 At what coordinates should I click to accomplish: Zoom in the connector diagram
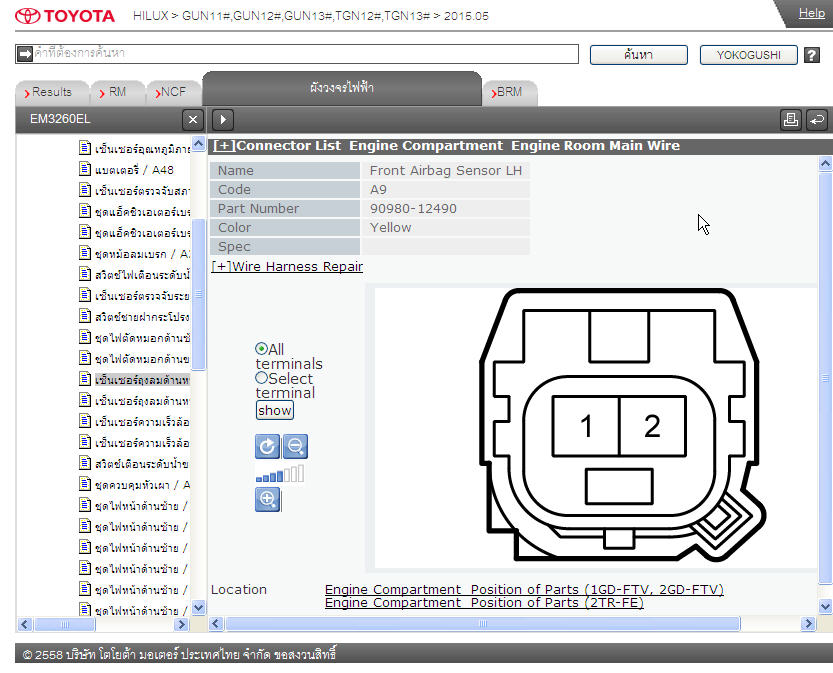tap(267, 499)
